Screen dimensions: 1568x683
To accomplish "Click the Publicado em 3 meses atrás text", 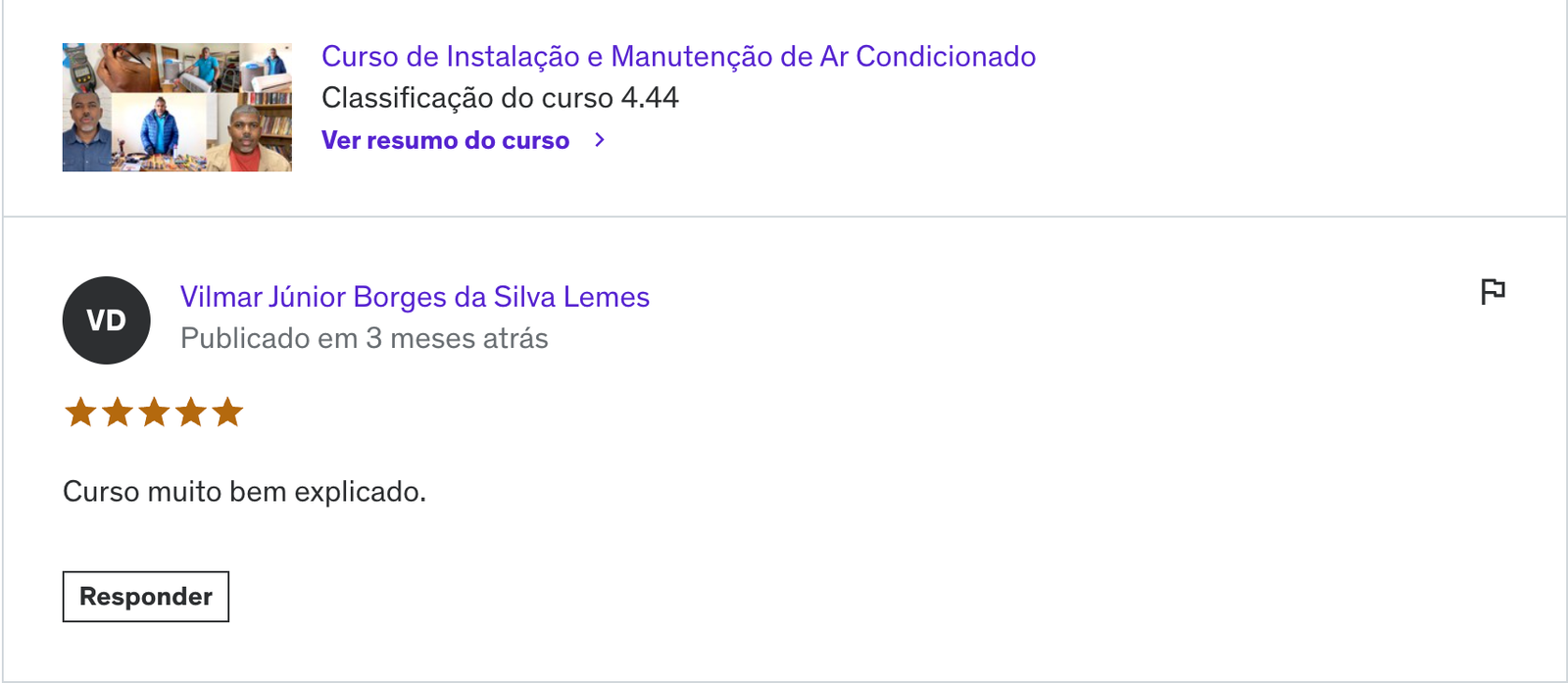I will [x=364, y=338].
